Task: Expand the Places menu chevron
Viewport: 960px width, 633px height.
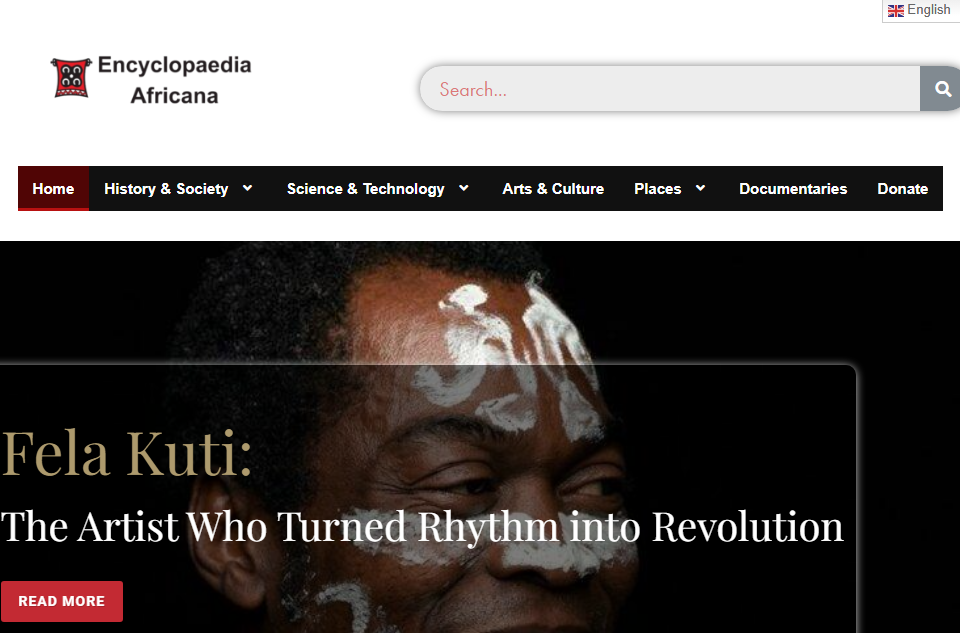Action: 700,188
